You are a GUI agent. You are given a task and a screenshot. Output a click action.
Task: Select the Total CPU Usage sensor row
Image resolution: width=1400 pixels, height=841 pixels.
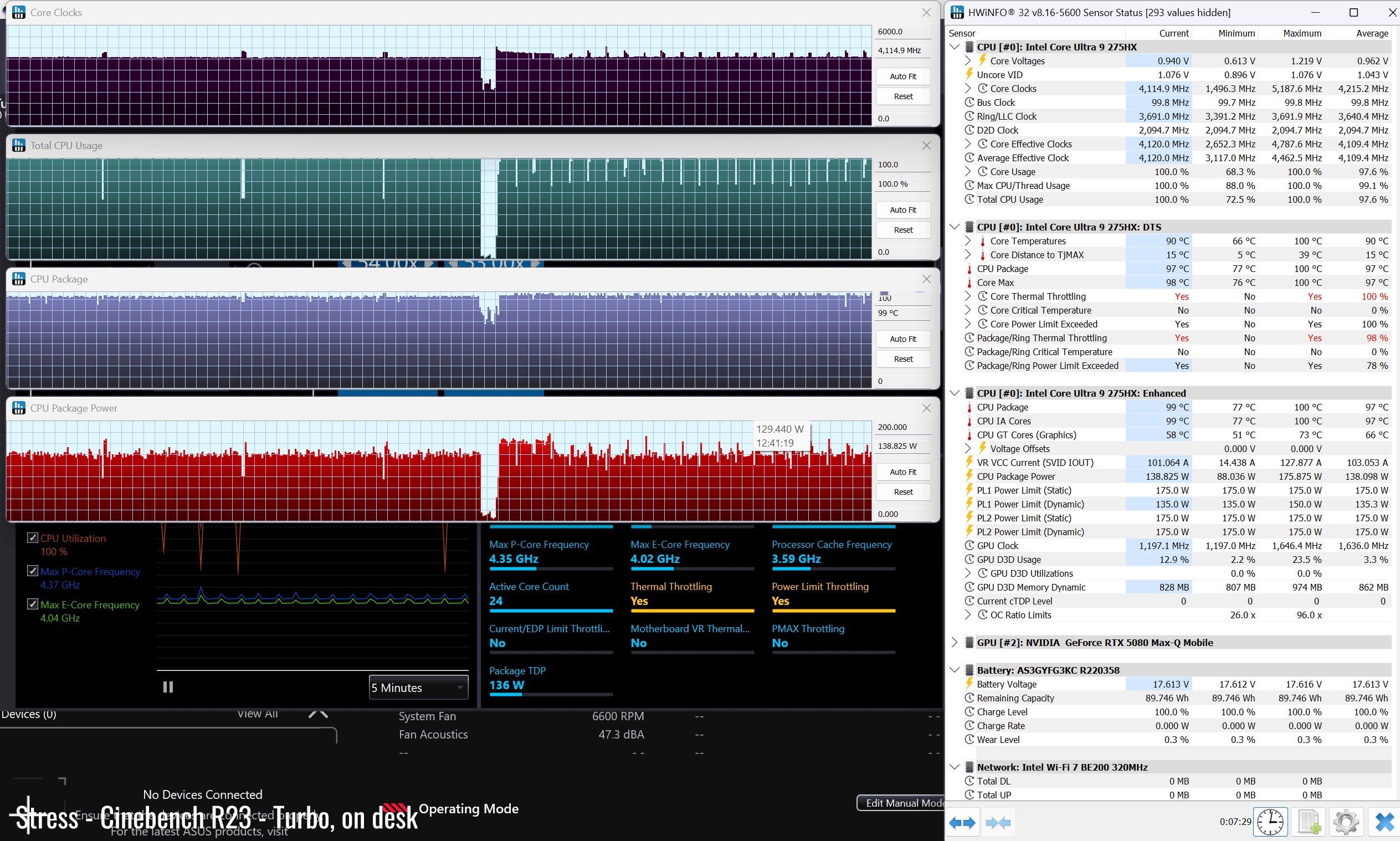(1169, 199)
